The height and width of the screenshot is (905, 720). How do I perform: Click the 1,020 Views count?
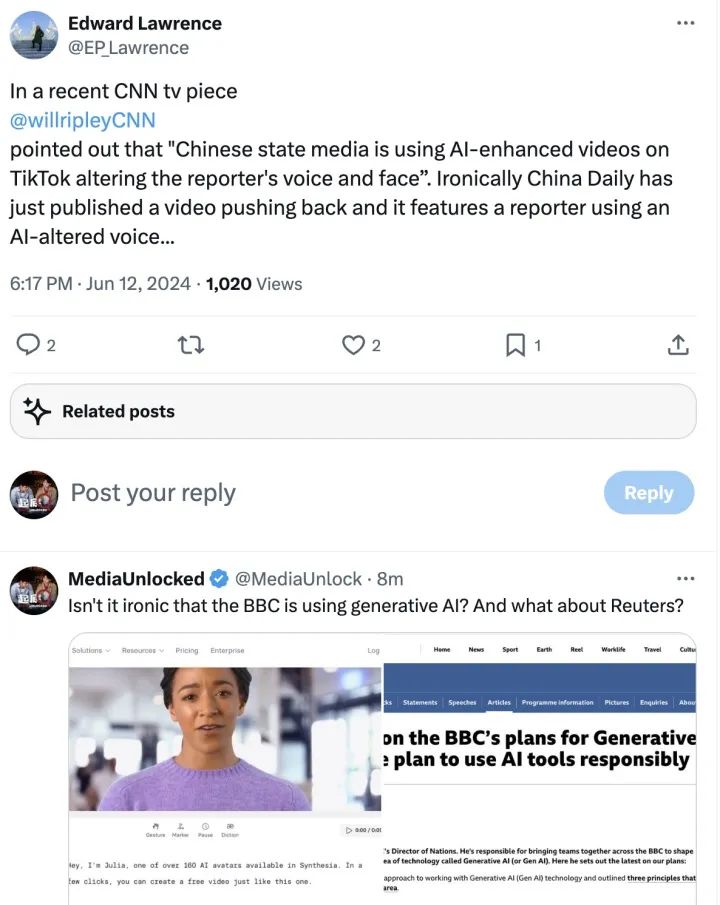point(253,284)
